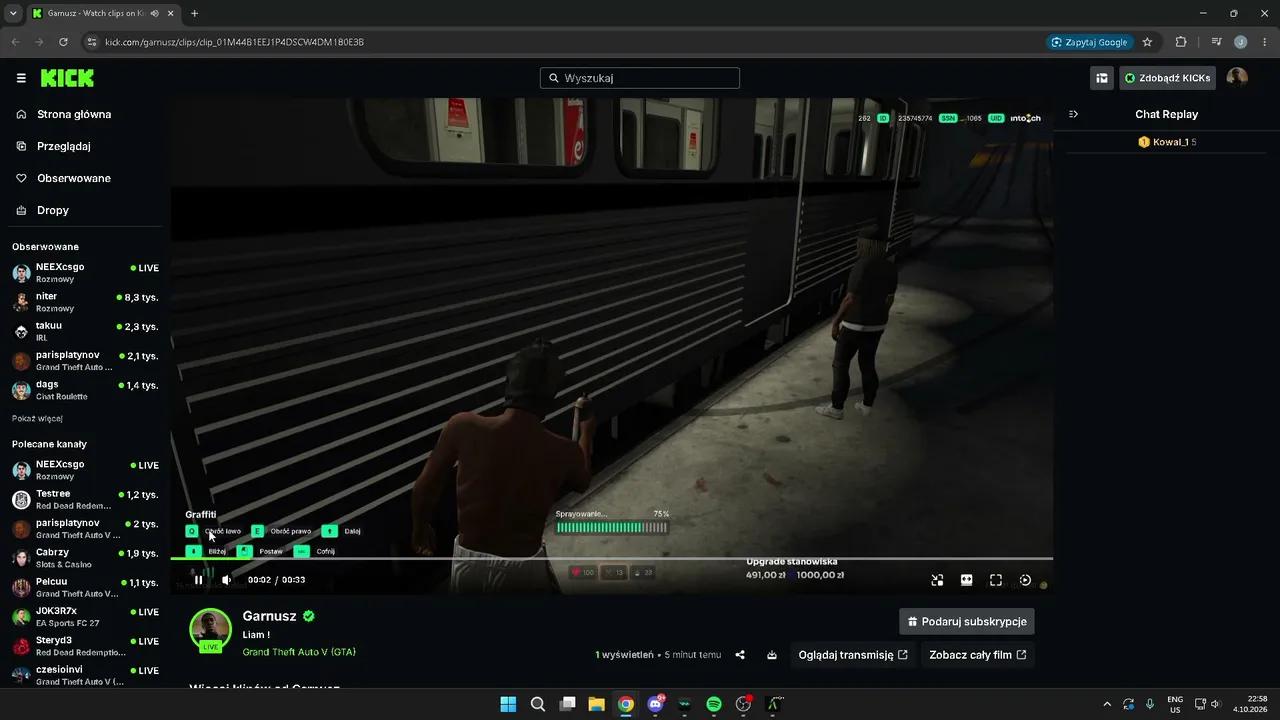Click the Oglądaj transmisję button
The width and height of the screenshot is (1280, 720).
coord(853,655)
